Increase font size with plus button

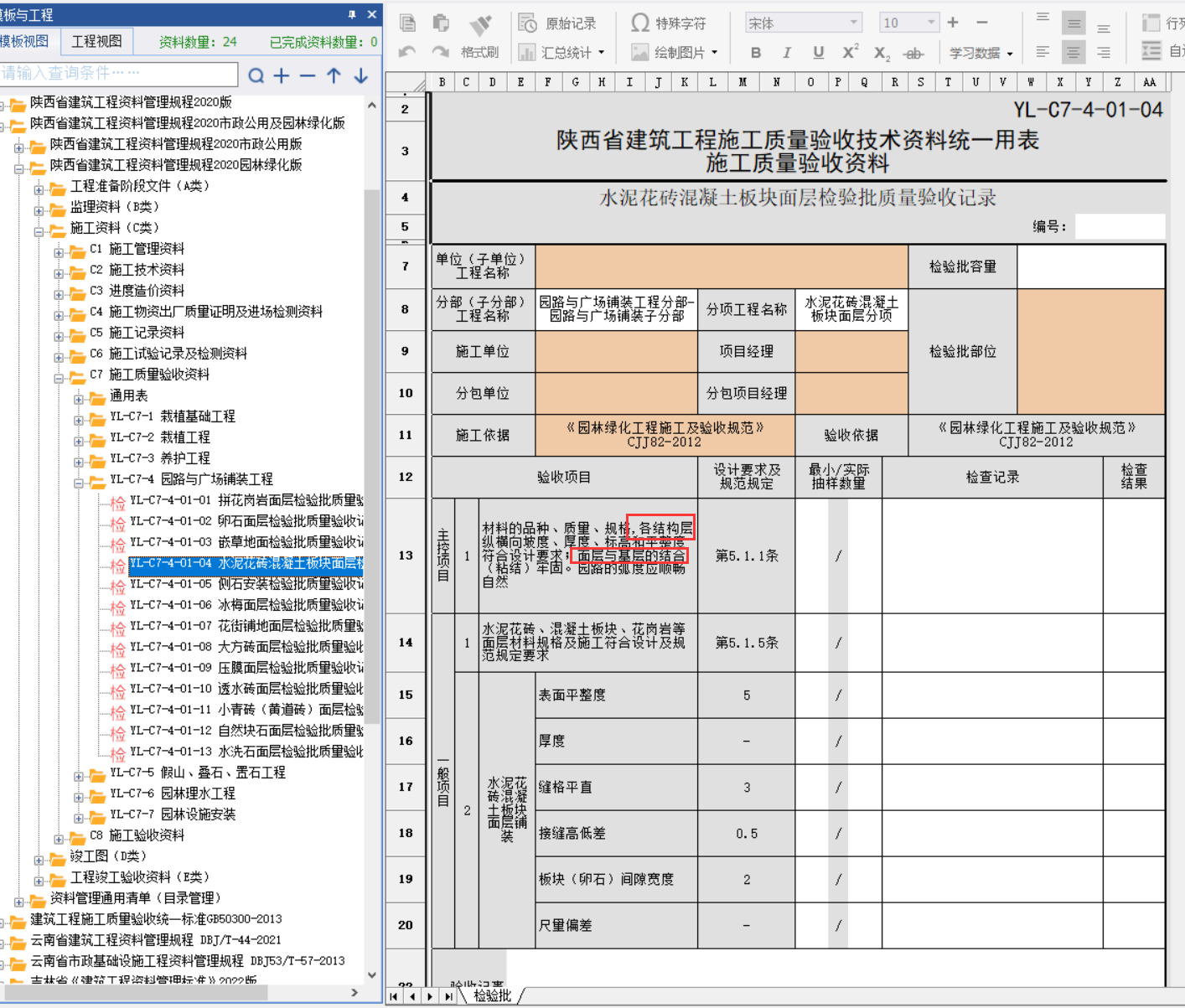tap(953, 23)
